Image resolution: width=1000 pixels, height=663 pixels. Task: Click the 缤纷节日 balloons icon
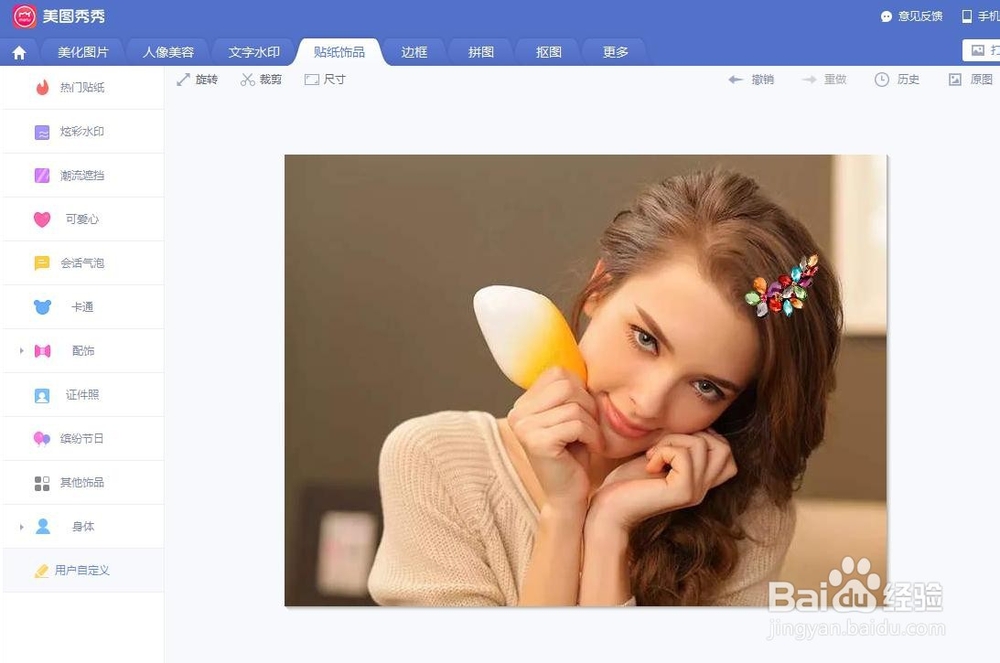tap(42, 439)
